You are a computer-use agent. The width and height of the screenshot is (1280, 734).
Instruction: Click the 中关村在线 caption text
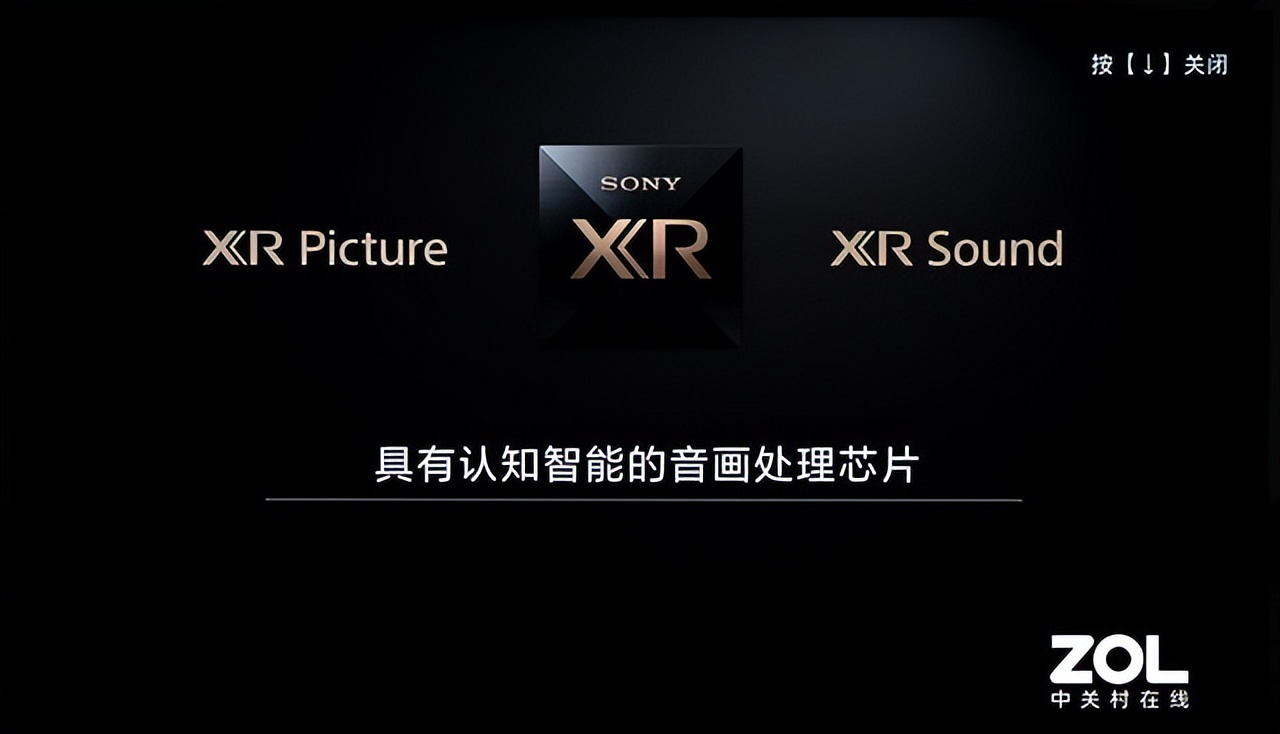point(1119,700)
